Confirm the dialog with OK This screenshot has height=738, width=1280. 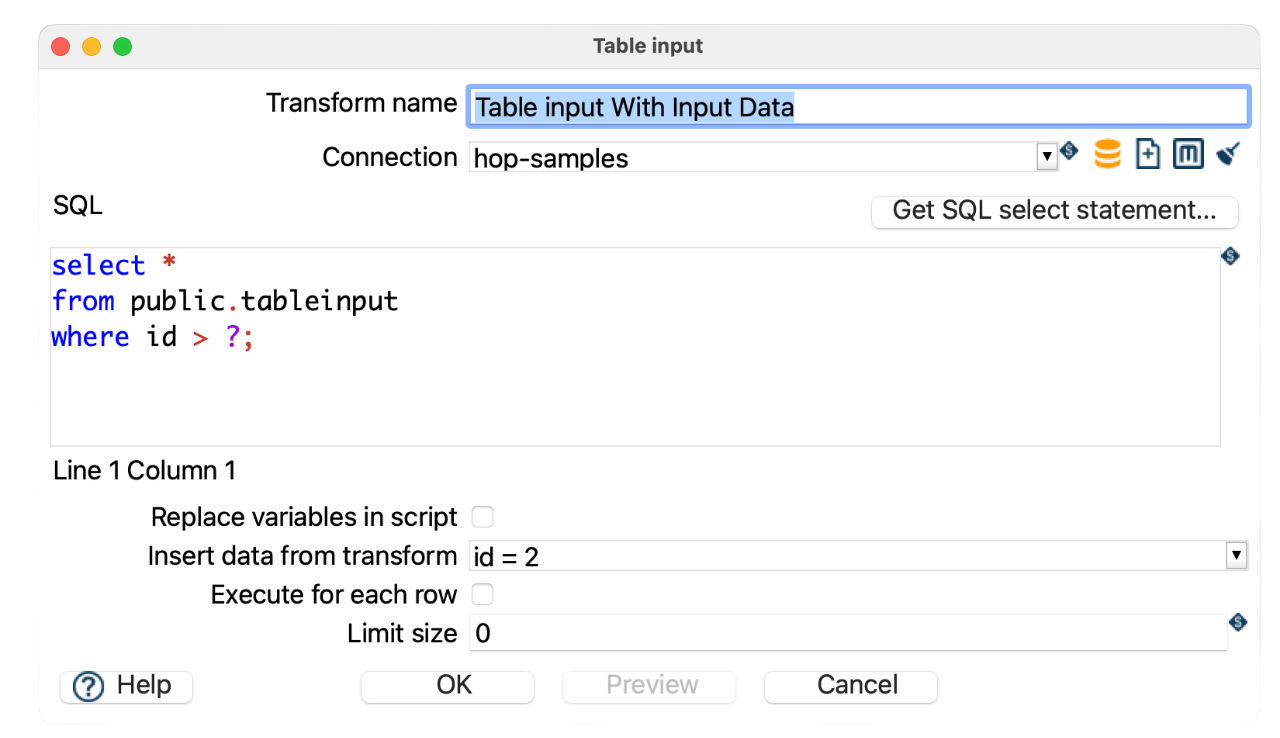pyautogui.click(x=447, y=686)
